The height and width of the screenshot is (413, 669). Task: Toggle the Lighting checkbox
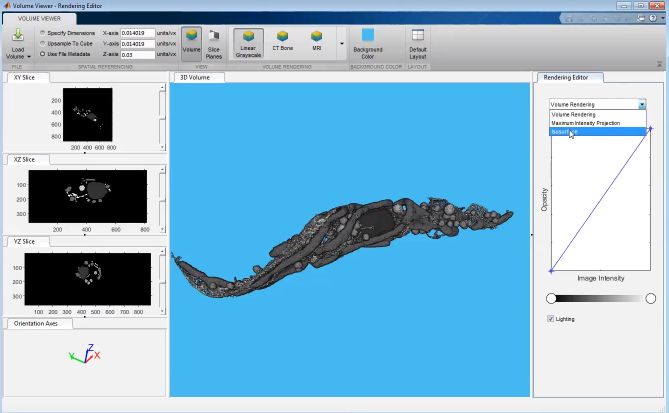[551, 319]
